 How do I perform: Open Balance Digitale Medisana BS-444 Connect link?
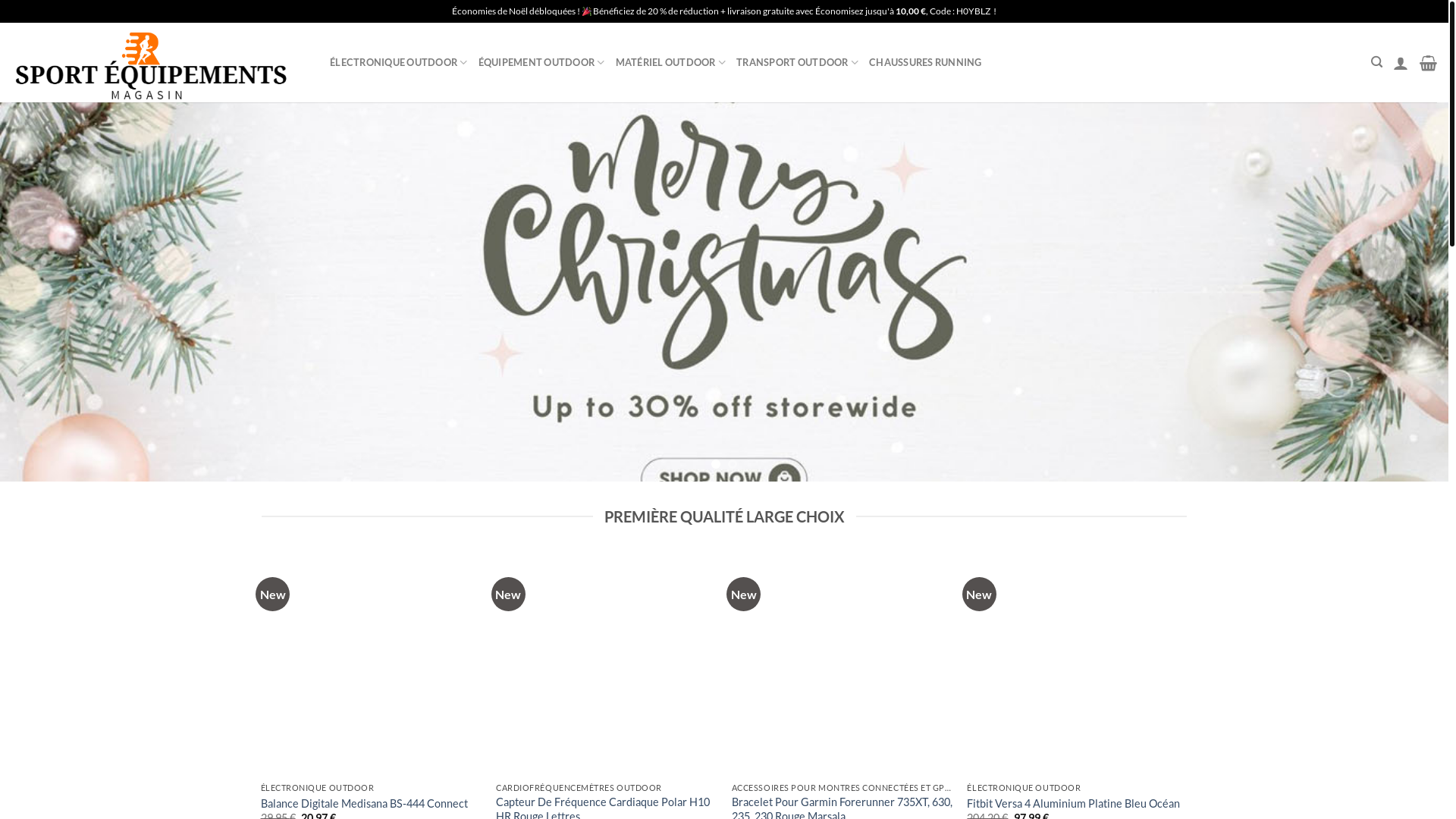[364, 803]
